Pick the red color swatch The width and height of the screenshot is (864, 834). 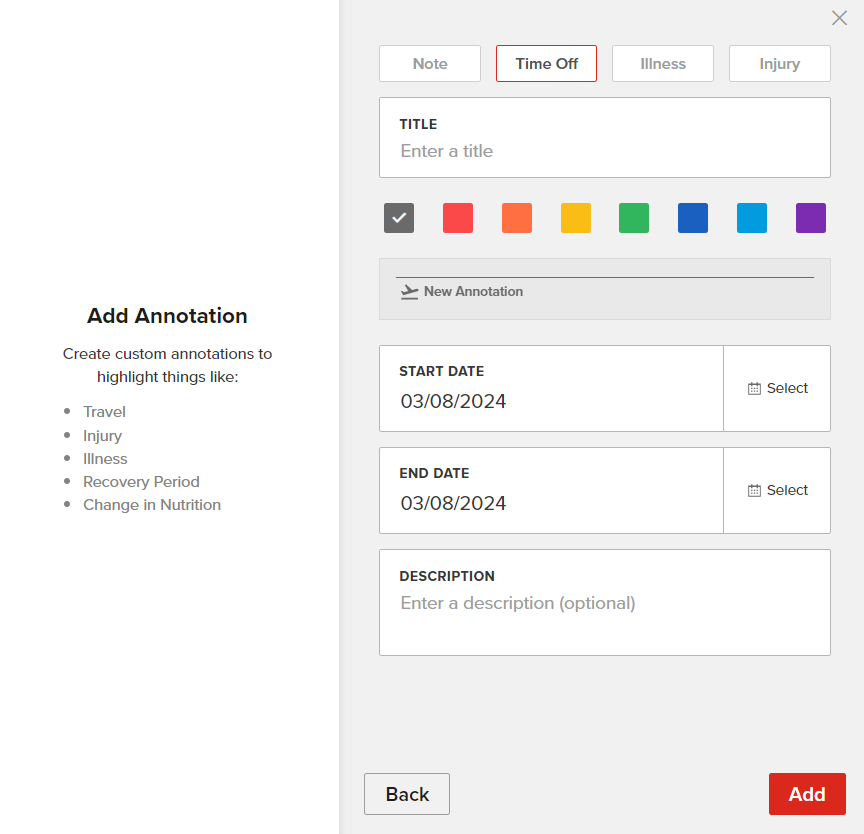click(458, 218)
